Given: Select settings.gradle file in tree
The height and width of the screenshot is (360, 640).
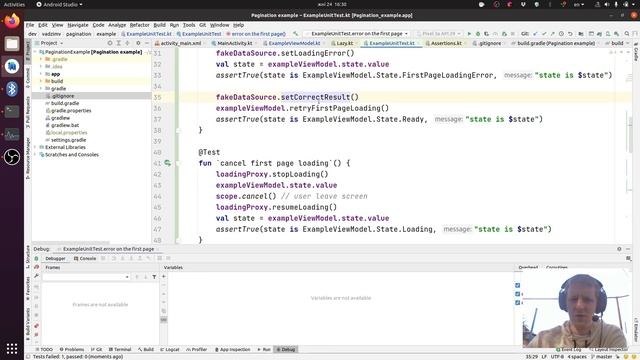Looking at the screenshot, I should tap(68, 140).
